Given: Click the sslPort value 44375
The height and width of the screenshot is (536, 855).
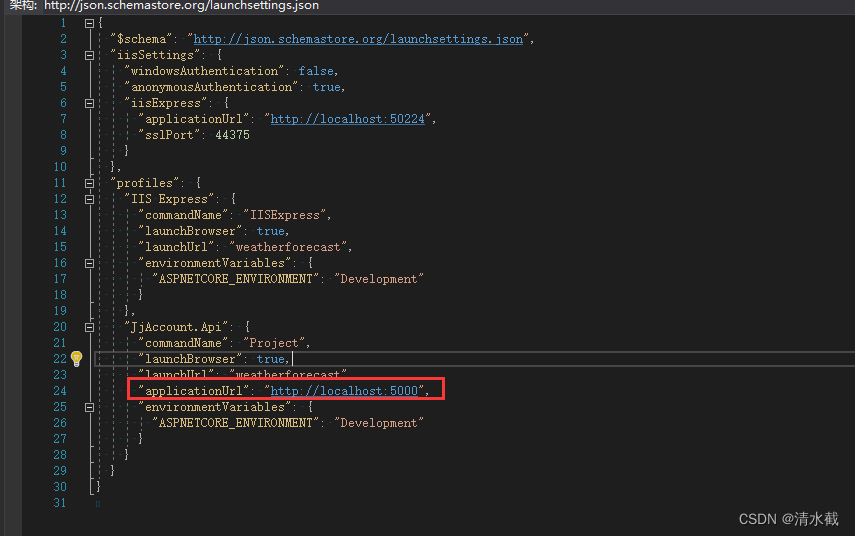Looking at the screenshot, I should 232,135.
